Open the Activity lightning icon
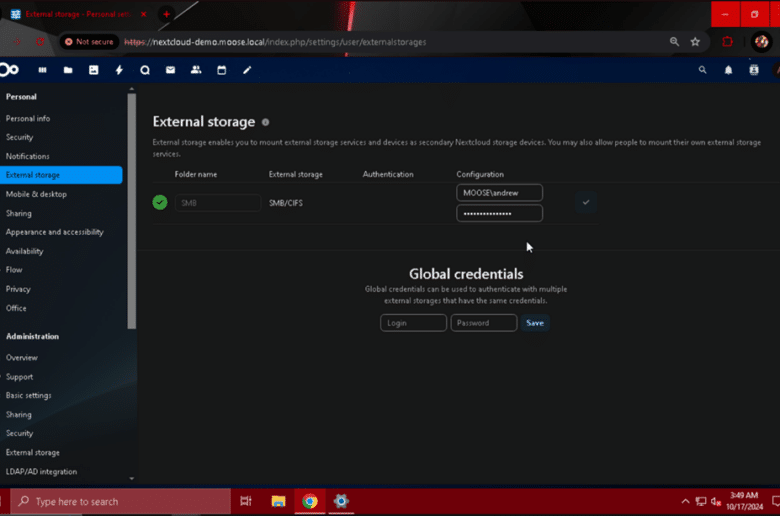The width and height of the screenshot is (780, 516). [119, 70]
